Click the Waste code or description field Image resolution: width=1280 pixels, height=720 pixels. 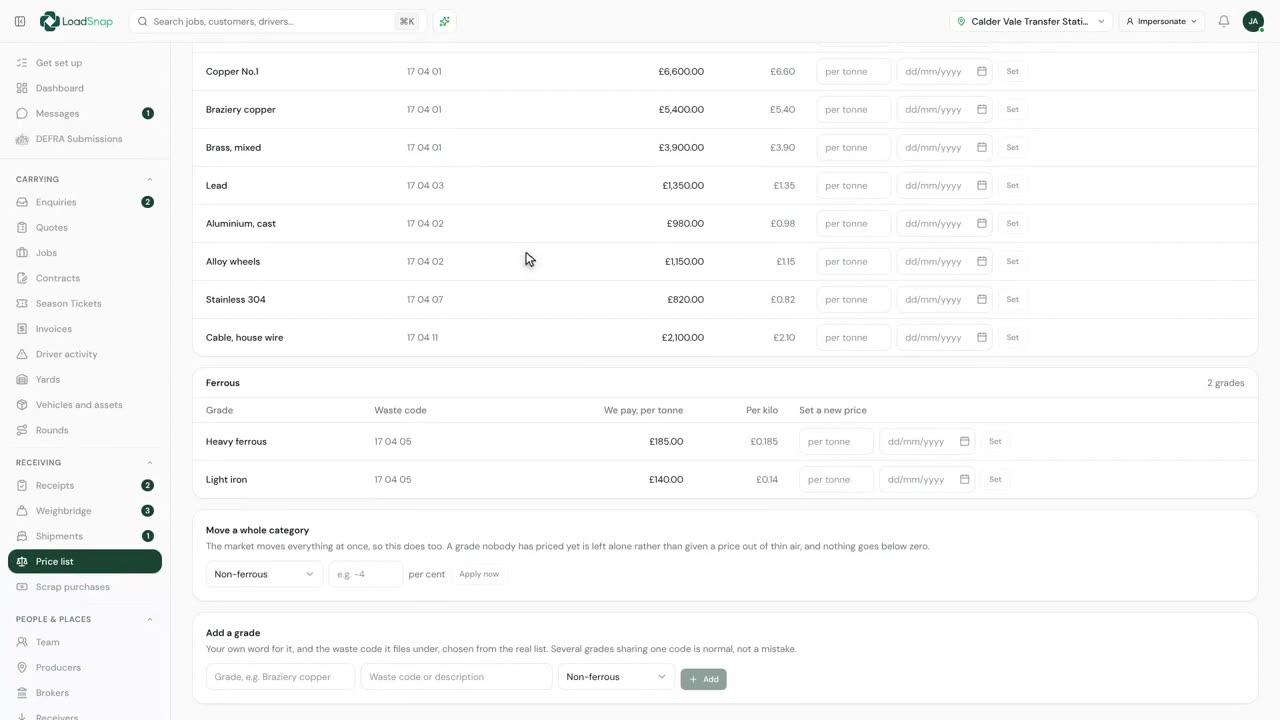[456, 677]
